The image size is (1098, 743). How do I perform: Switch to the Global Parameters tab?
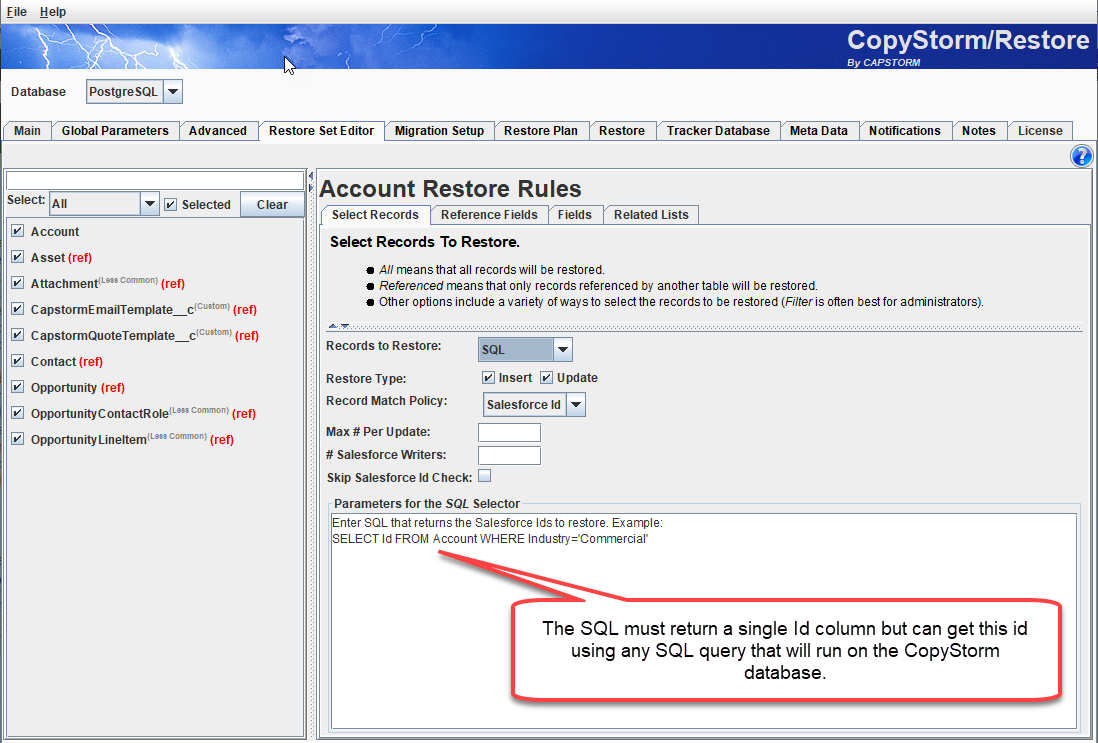tap(115, 131)
